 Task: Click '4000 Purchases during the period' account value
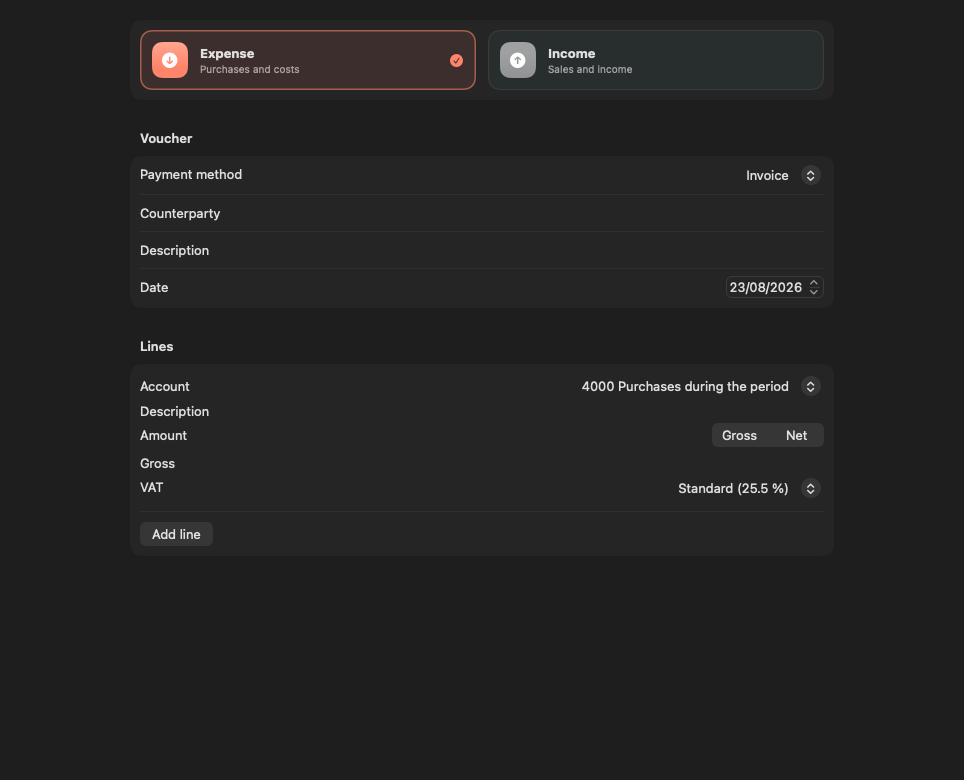coord(685,387)
